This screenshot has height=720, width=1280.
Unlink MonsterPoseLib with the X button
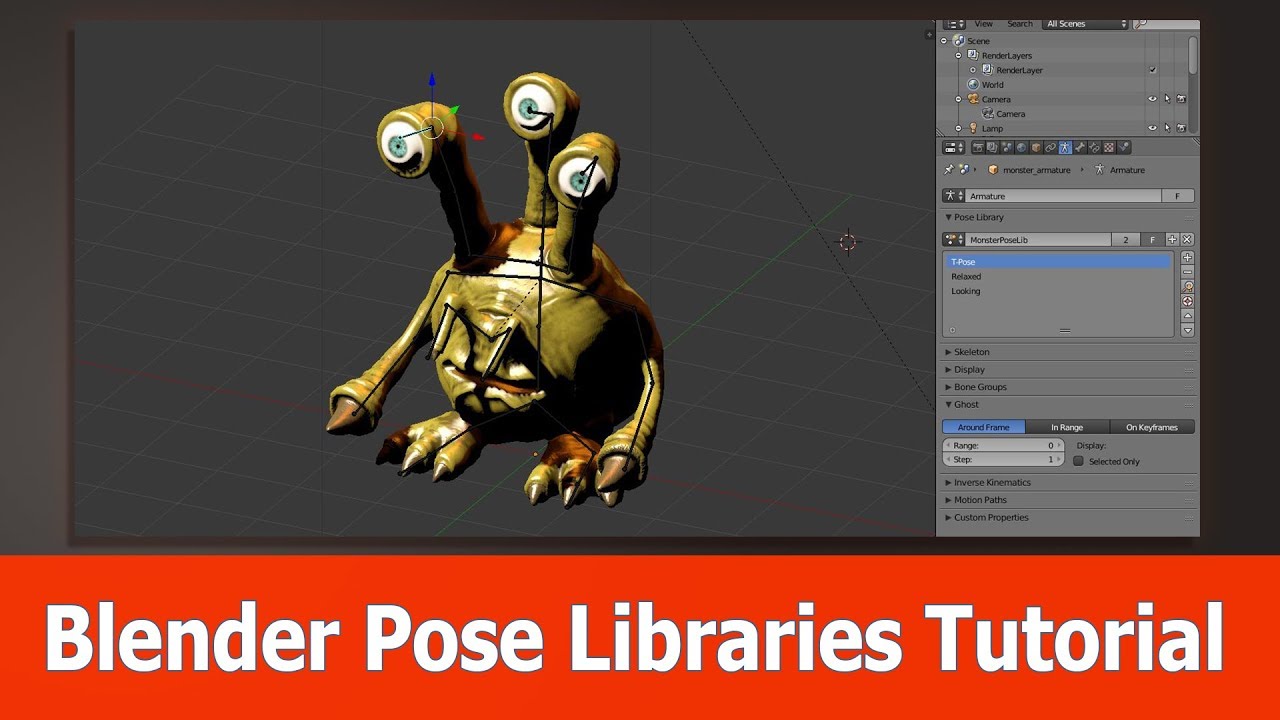[x=1187, y=240]
